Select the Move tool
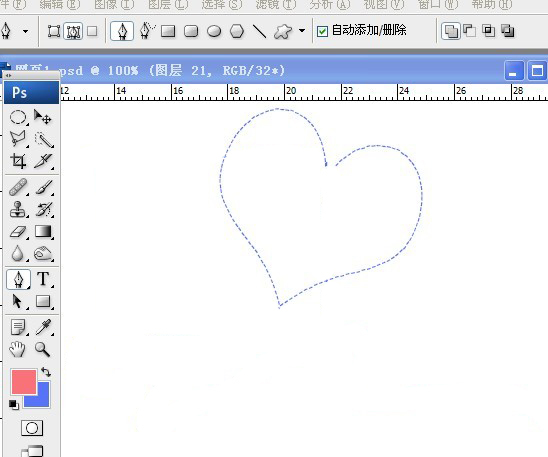The height and width of the screenshot is (457, 548). [x=43, y=117]
